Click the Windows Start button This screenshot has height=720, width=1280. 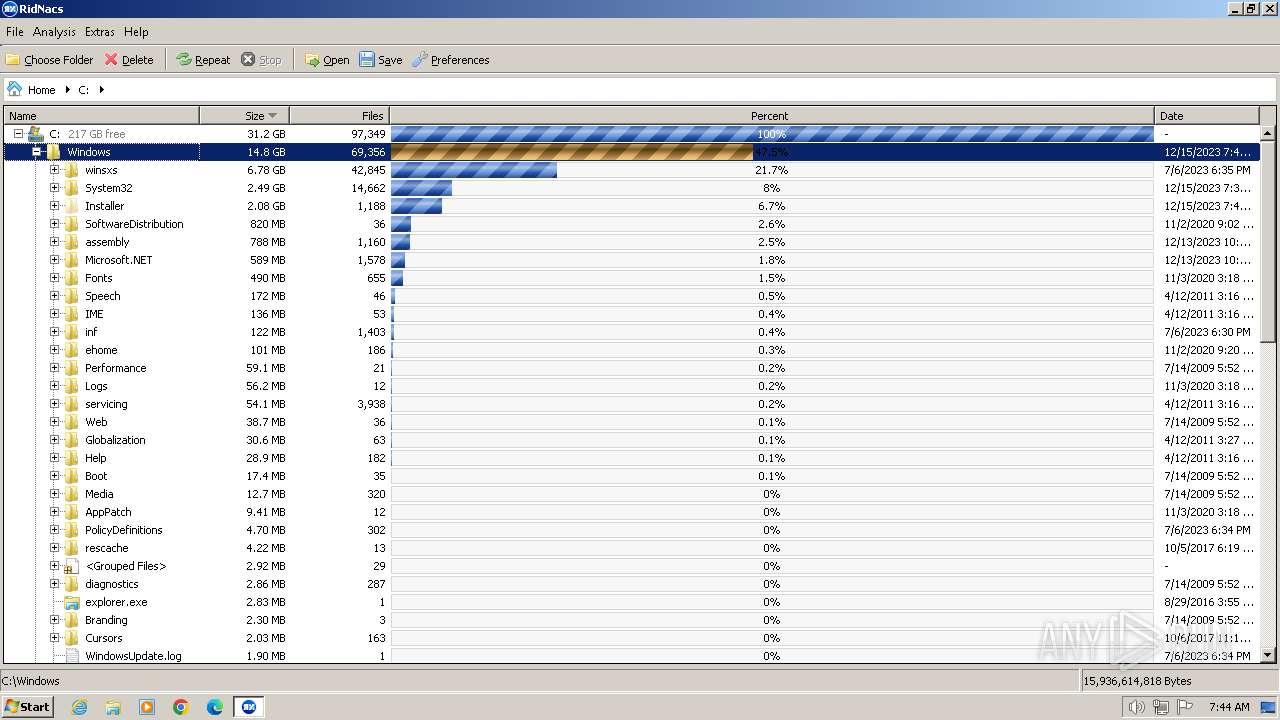pos(28,707)
